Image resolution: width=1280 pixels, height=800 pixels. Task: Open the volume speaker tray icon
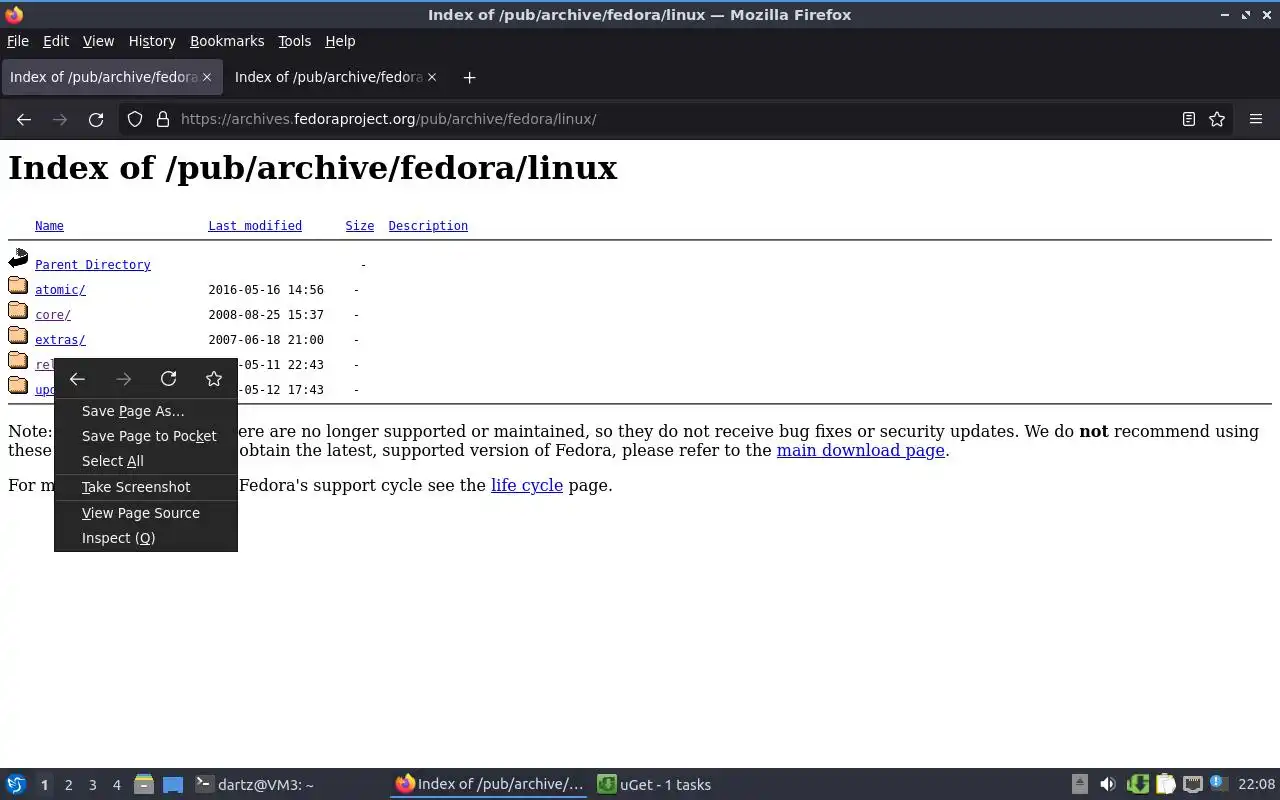(x=1107, y=785)
